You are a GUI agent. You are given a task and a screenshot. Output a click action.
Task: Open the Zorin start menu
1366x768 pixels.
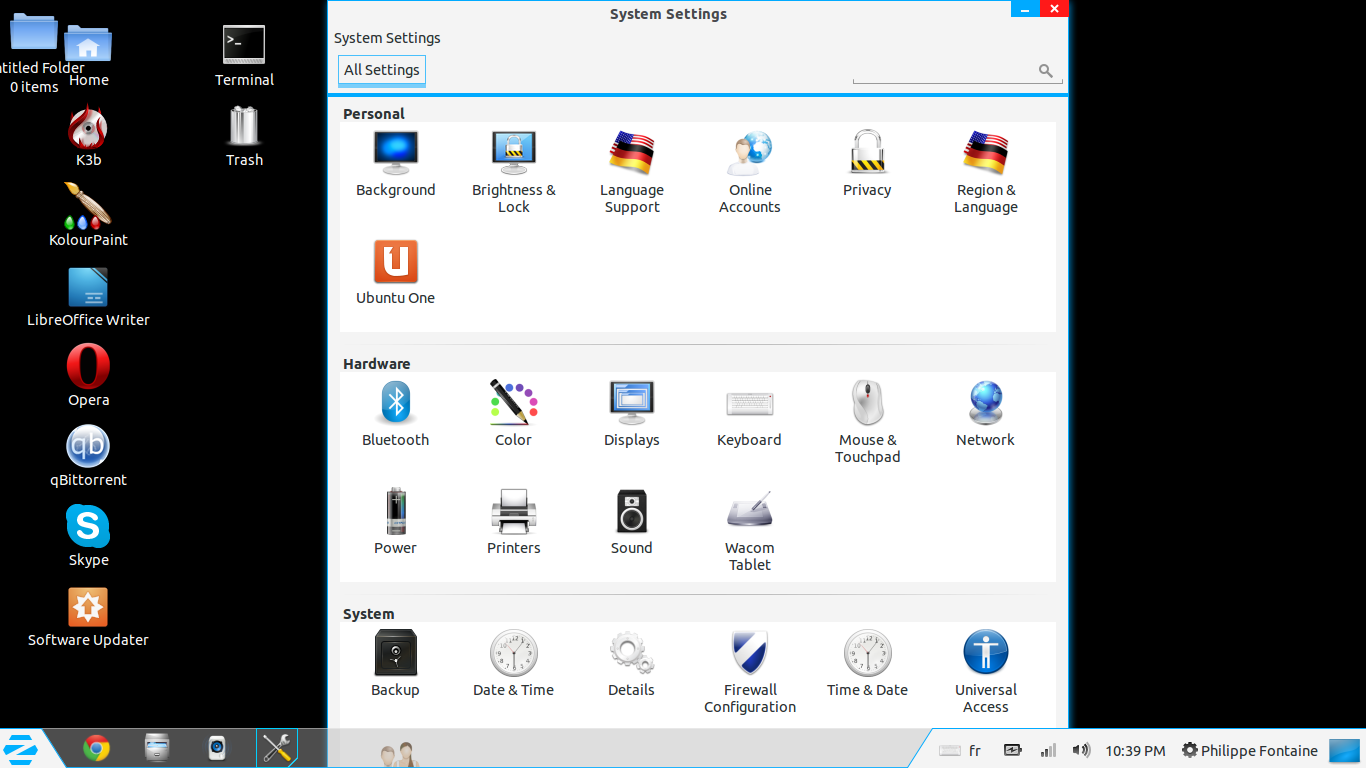(22, 748)
